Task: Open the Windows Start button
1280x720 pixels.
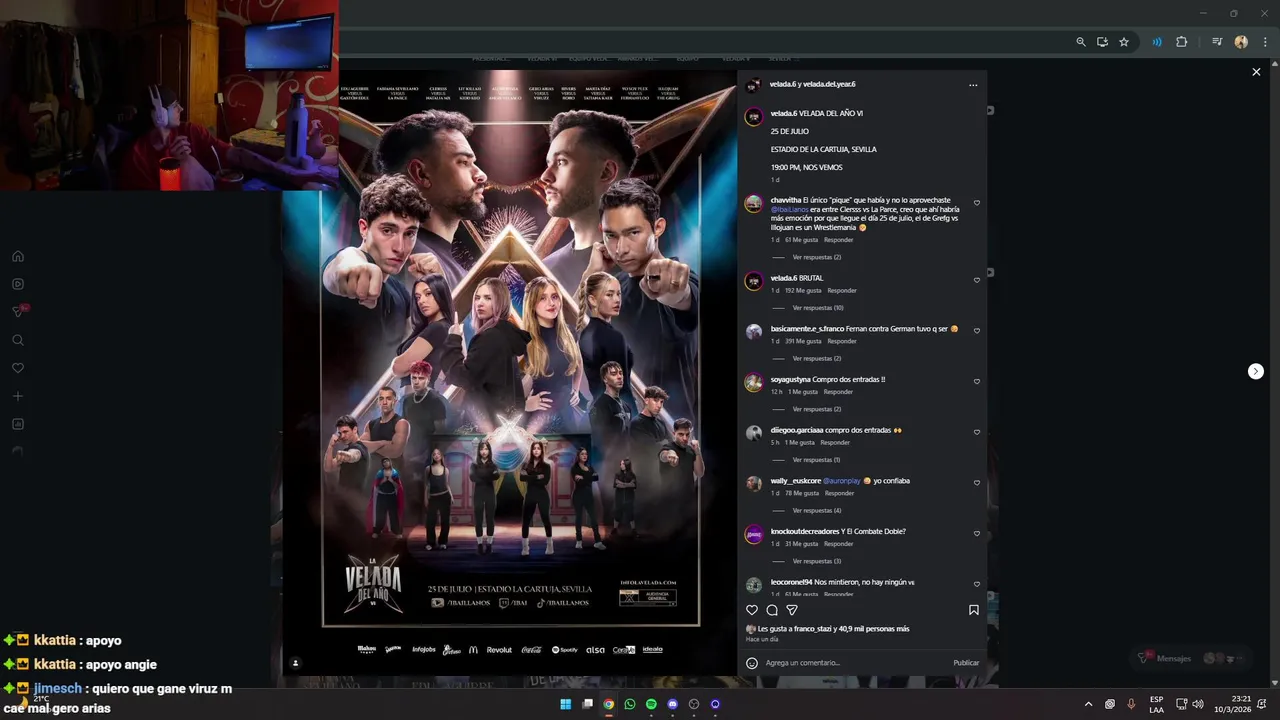Action: click(565, 704)
